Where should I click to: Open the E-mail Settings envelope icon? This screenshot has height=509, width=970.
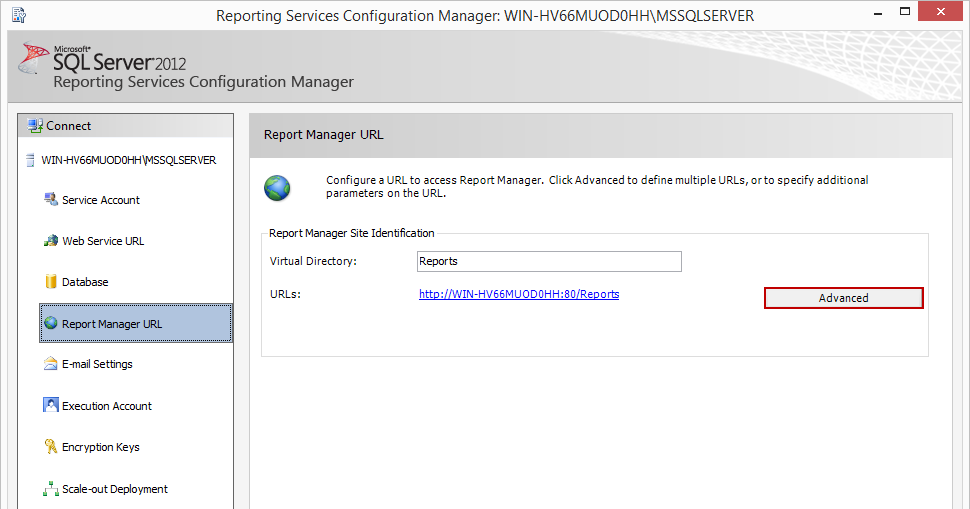click(51, 364)
